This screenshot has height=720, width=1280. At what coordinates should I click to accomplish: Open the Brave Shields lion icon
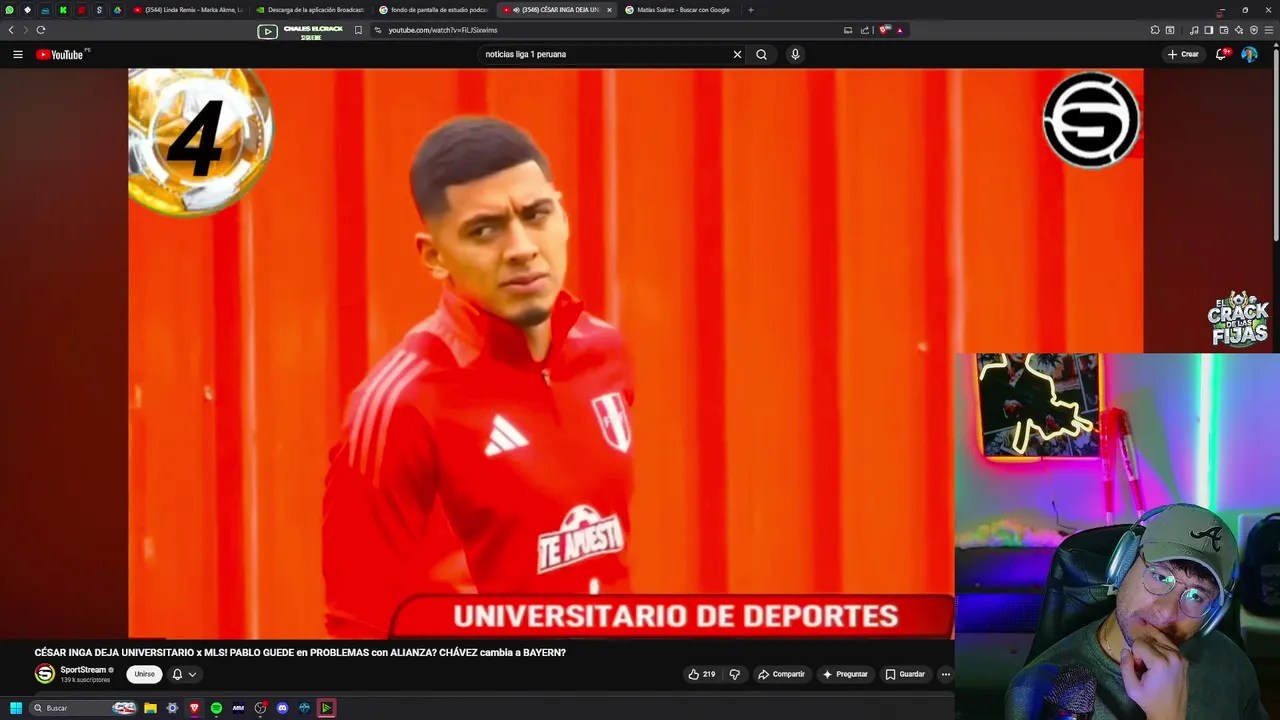(x=883, y=30)
